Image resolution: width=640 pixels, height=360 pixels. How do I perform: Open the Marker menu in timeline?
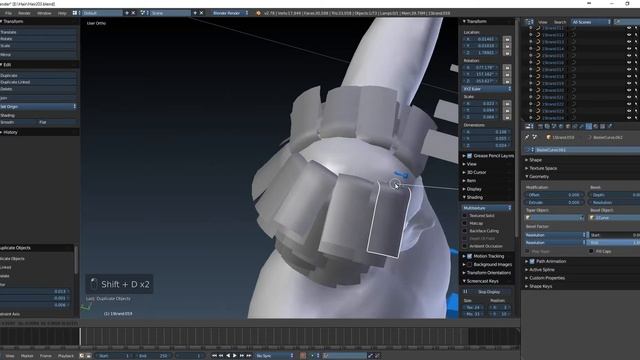(27, 356)
